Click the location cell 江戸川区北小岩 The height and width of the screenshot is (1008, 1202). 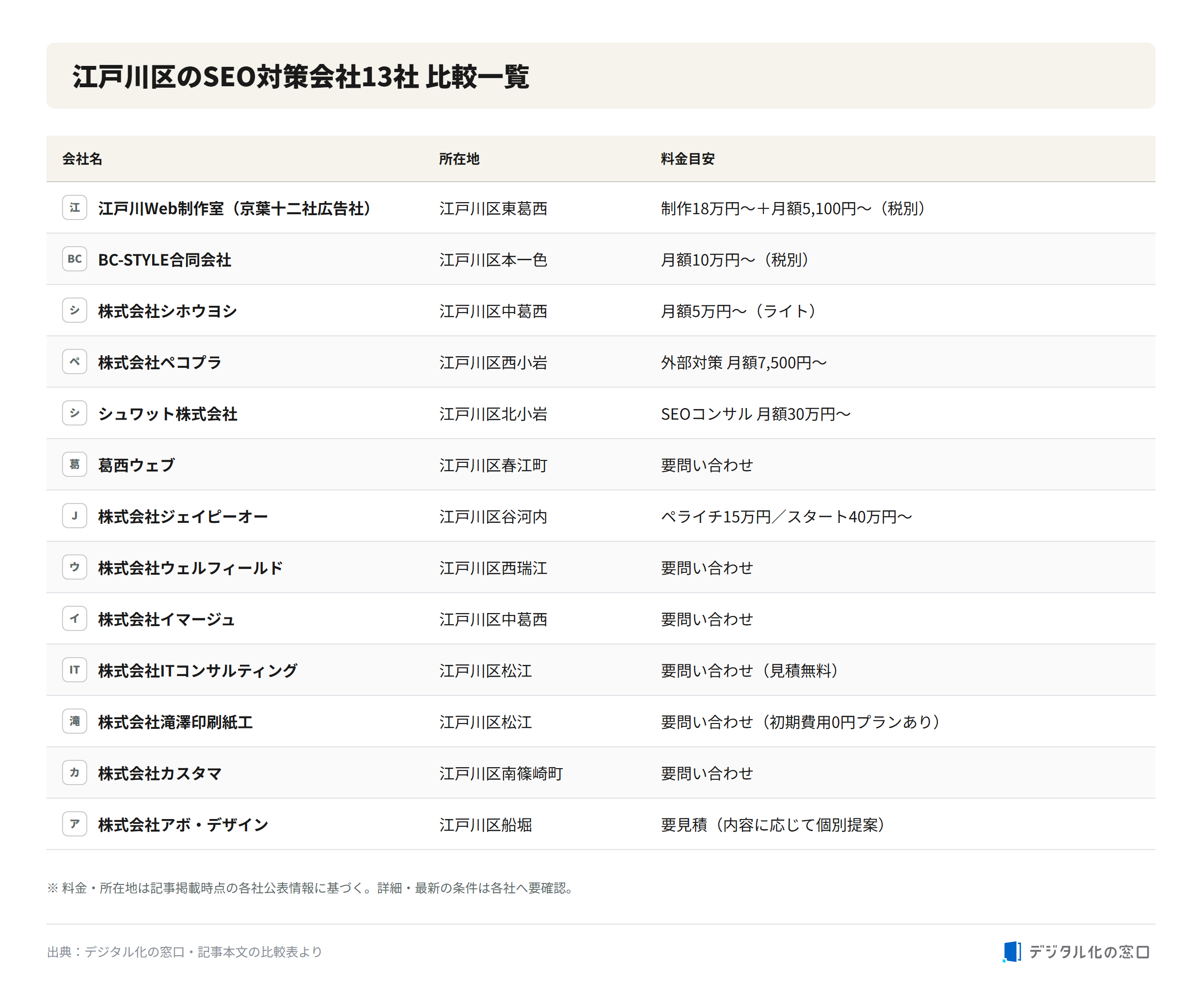tap(493, 414)
